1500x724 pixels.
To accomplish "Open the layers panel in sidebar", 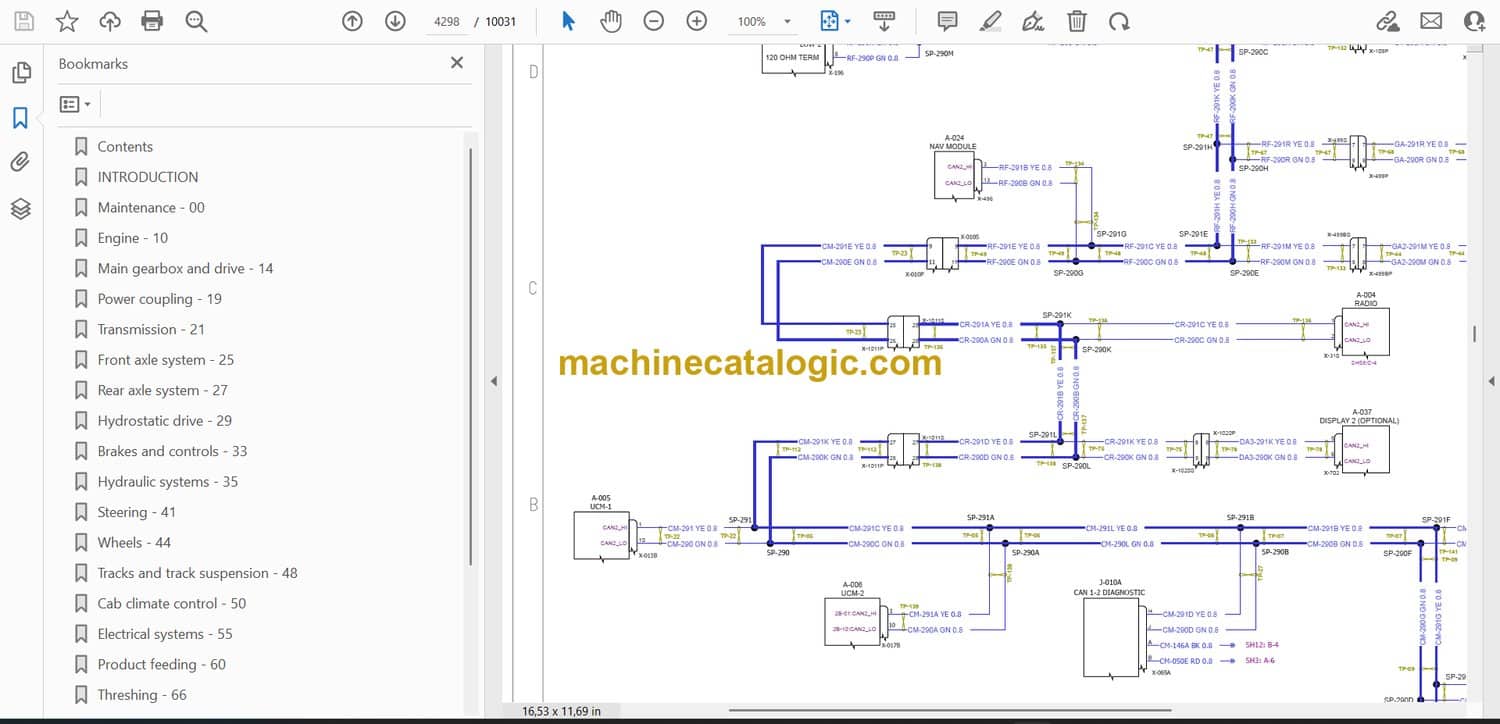I will [x=21, y=208].
